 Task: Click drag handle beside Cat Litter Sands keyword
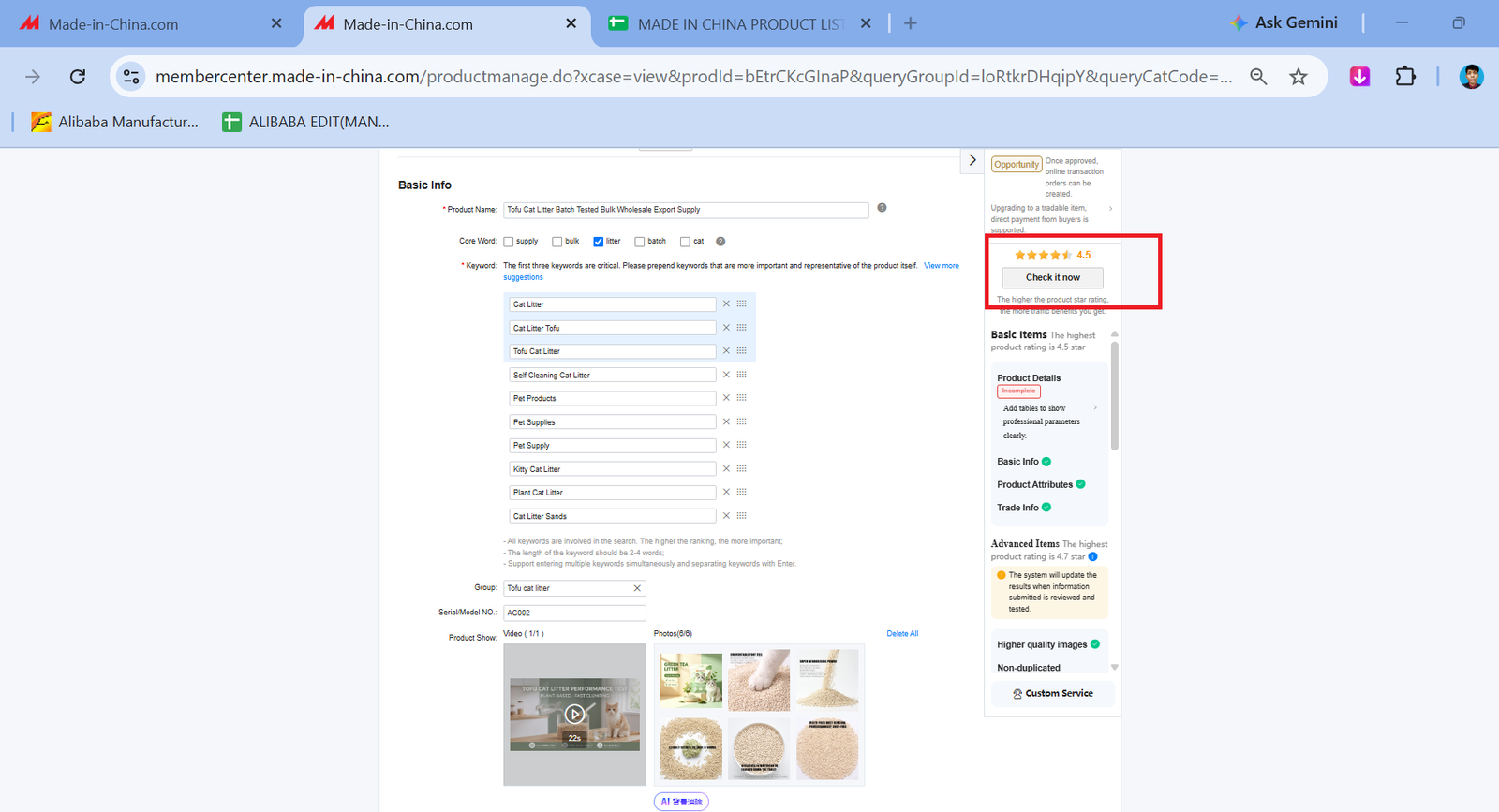[x=742, y=516]
